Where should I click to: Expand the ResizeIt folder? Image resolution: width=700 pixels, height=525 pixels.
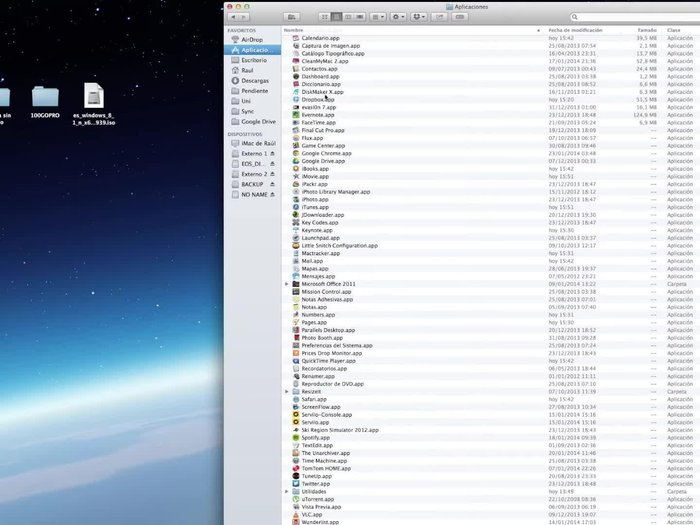coord(287,391)
